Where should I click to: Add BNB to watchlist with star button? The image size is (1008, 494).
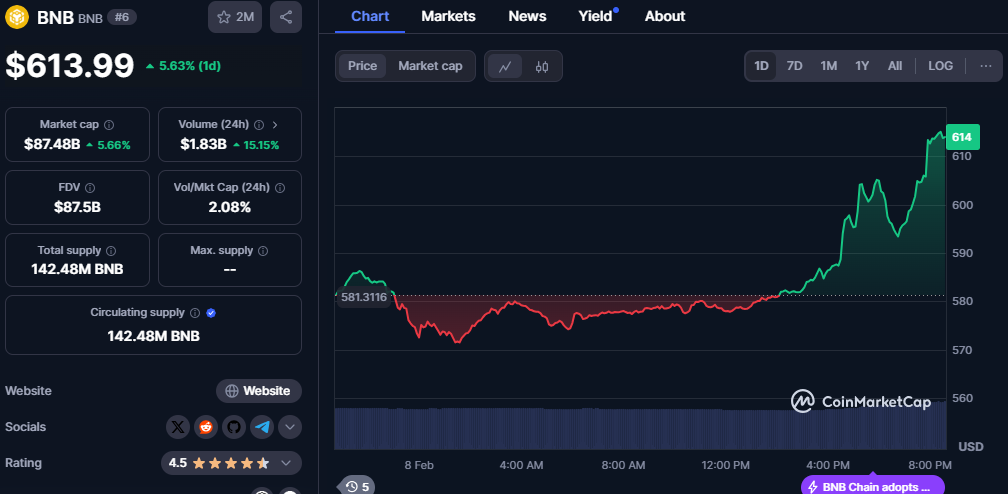[x=235, y=17]
